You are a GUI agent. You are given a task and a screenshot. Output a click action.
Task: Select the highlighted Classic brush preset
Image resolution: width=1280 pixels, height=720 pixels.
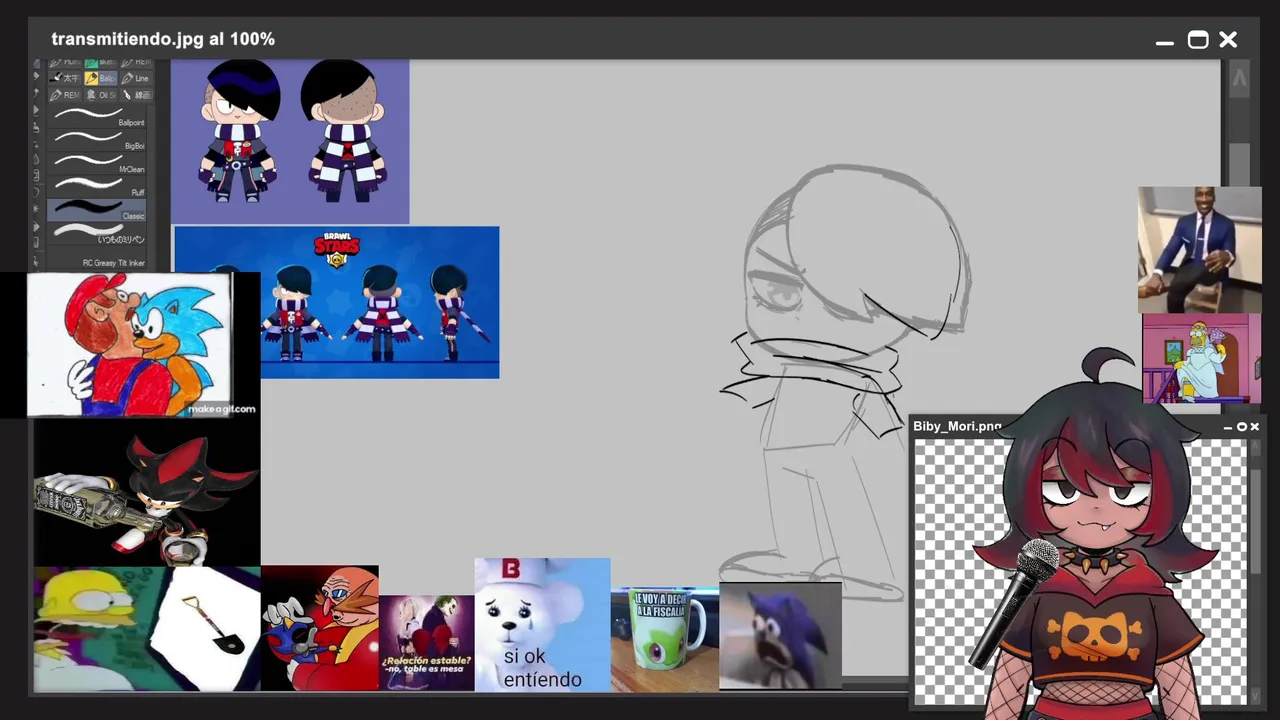pos(97,209)
